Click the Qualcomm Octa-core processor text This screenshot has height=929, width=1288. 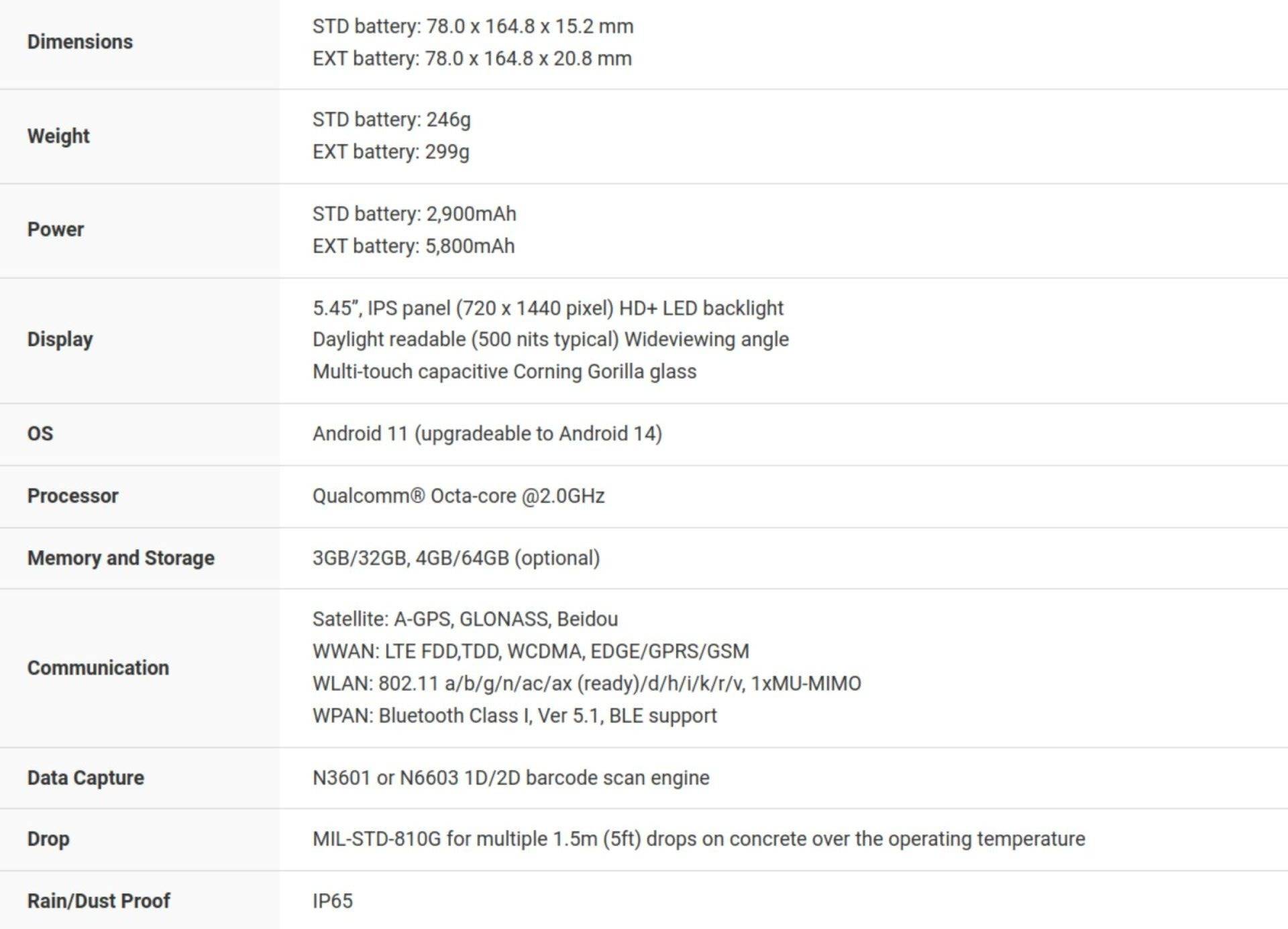[459, 496]
